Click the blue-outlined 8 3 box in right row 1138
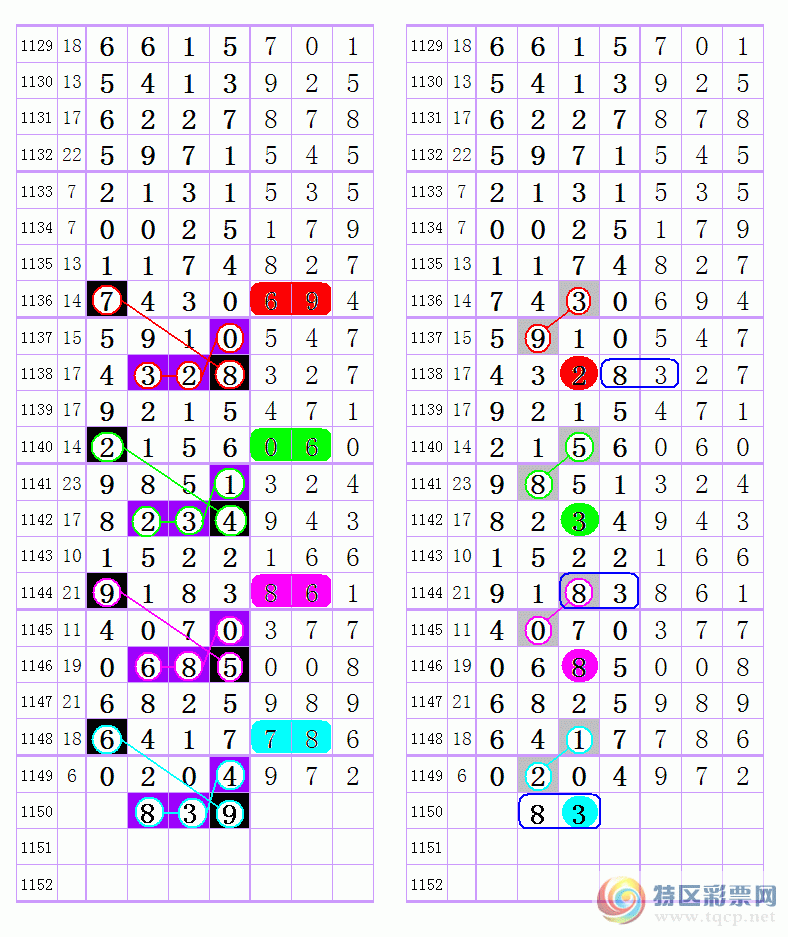The width and height of the screenshot is (788, 937). pos(640,374)
